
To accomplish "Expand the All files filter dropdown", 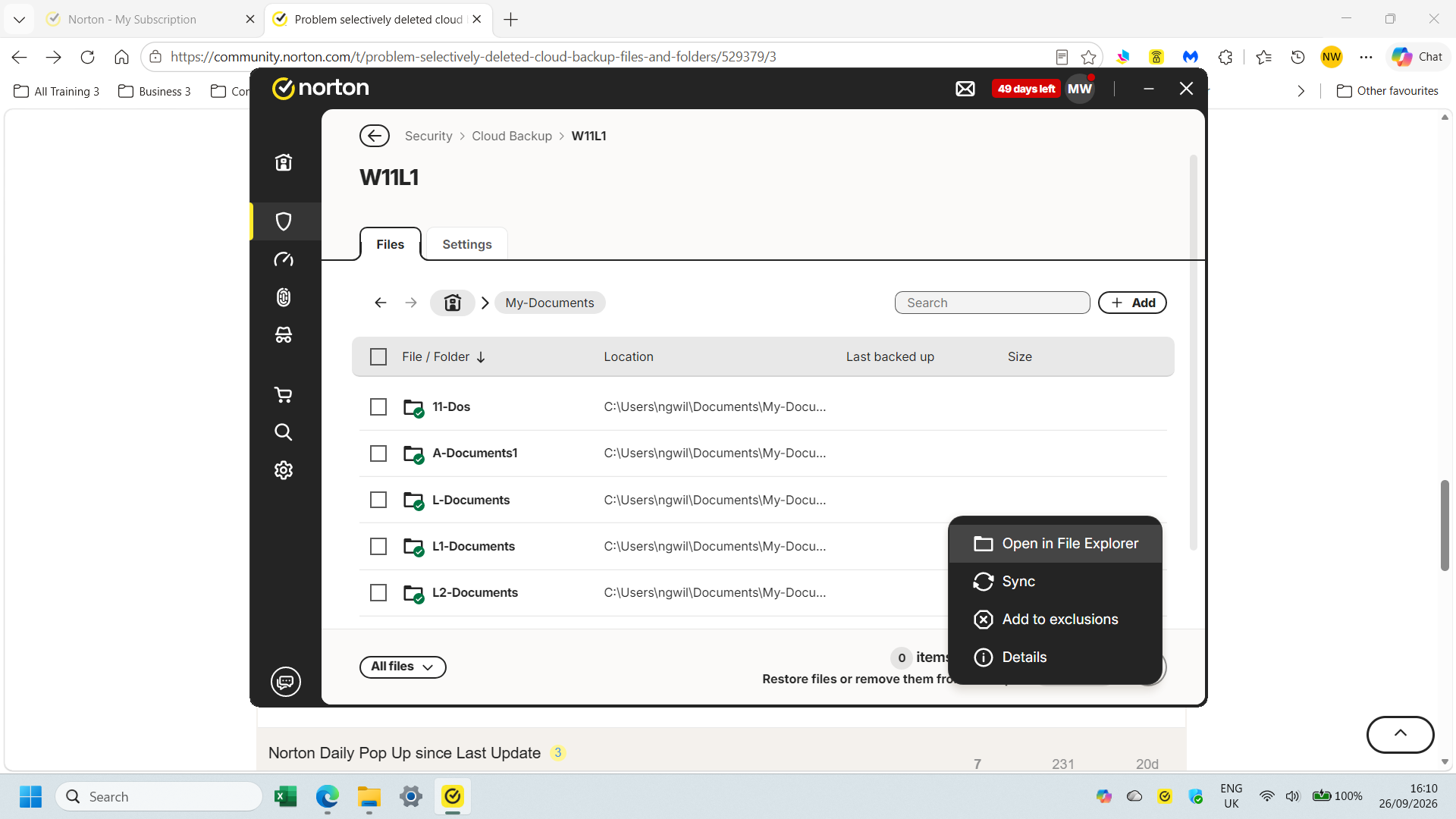I will point(403,667).
